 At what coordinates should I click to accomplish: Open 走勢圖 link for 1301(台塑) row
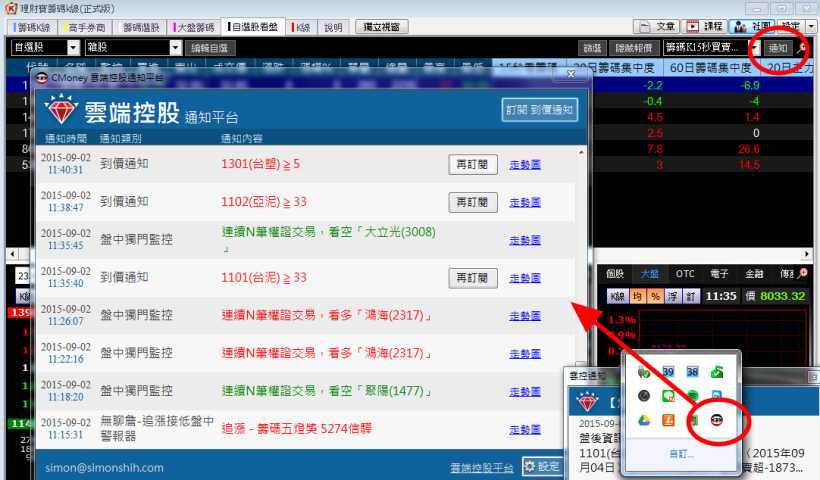525,165
